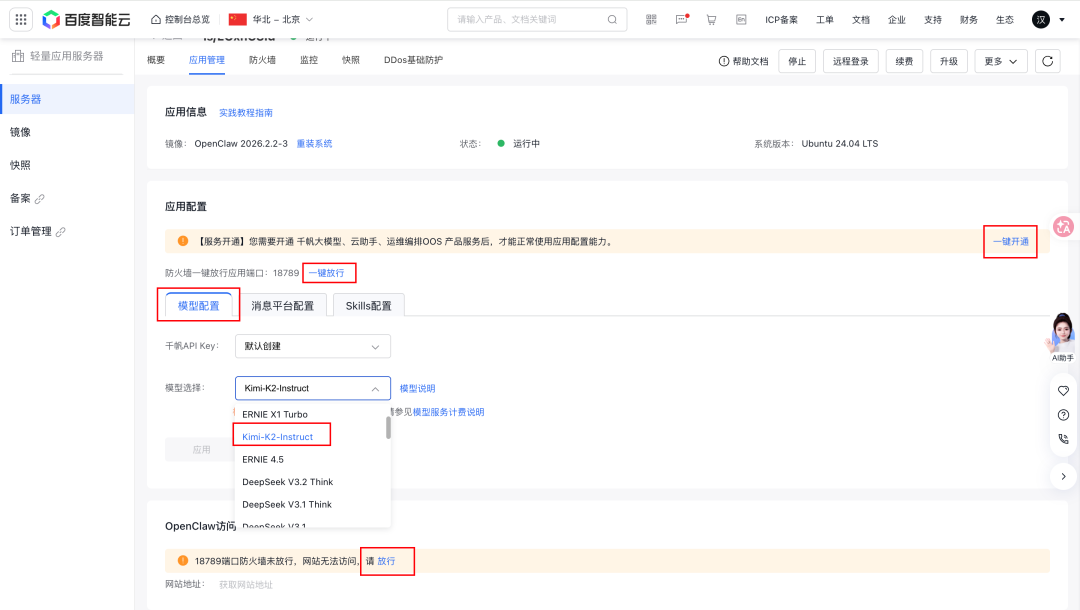Click the notifications icon with red badge

tap(681, 19)
